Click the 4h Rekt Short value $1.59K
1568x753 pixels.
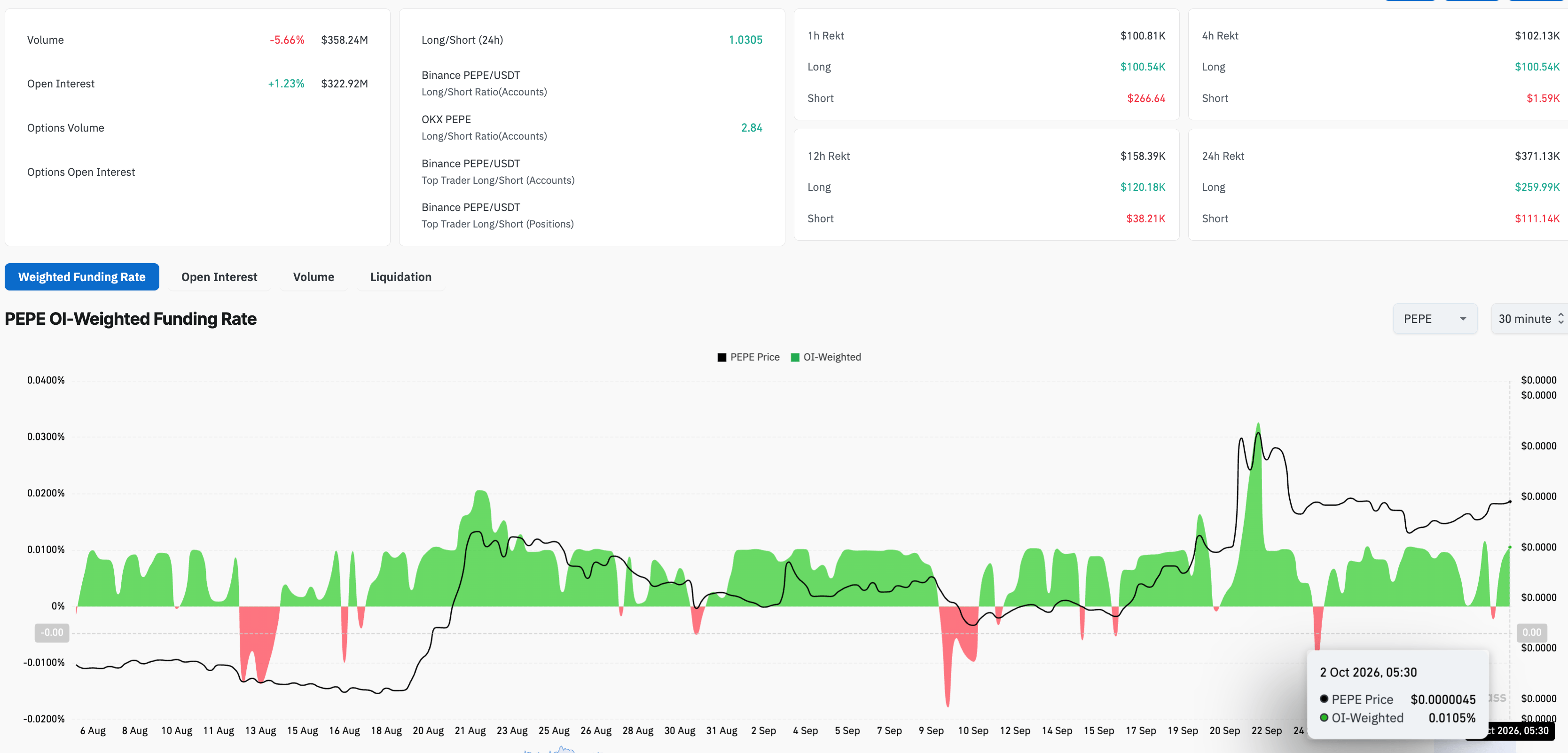pos(1543,98)
